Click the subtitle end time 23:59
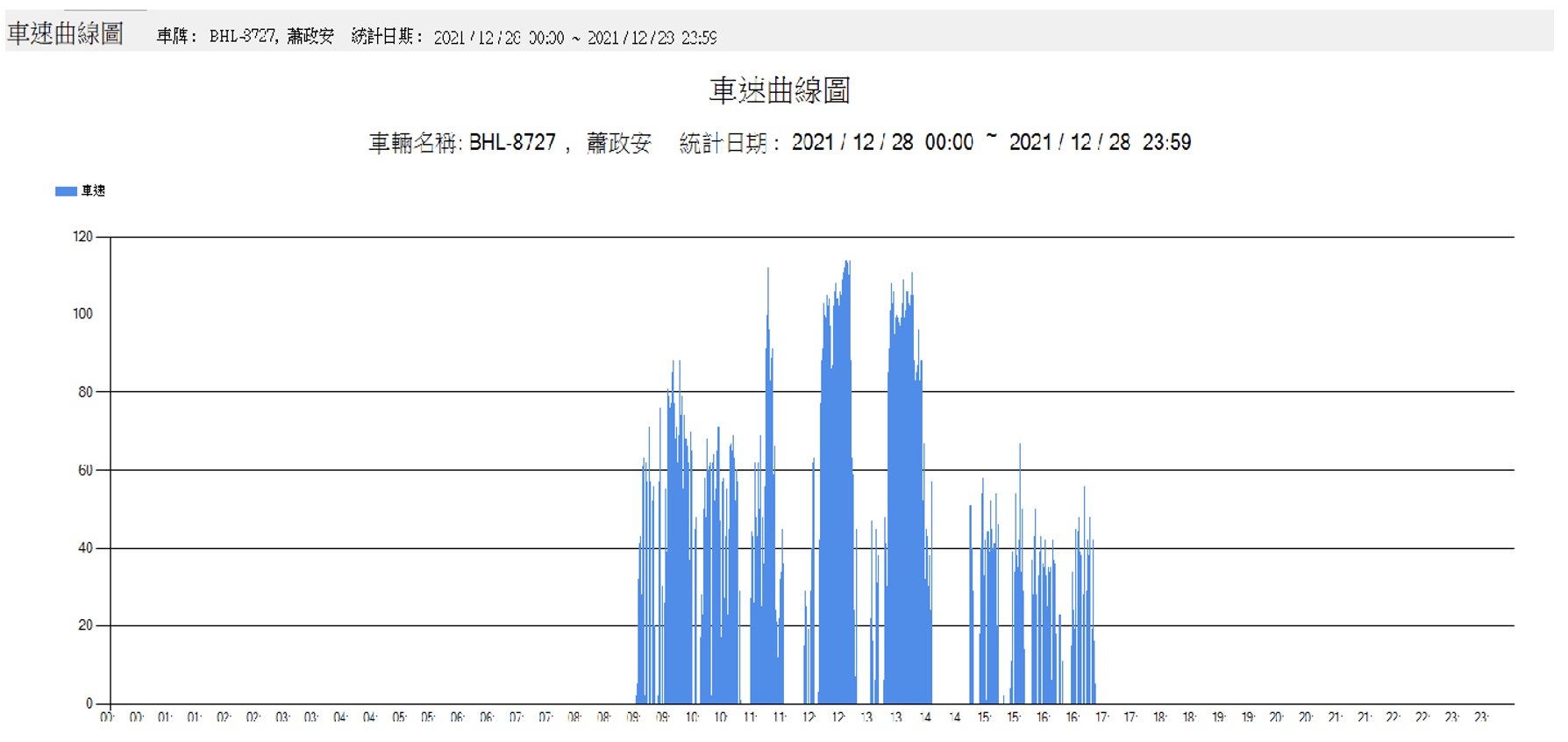1568x742 pixels. (x=1166, y=143)
